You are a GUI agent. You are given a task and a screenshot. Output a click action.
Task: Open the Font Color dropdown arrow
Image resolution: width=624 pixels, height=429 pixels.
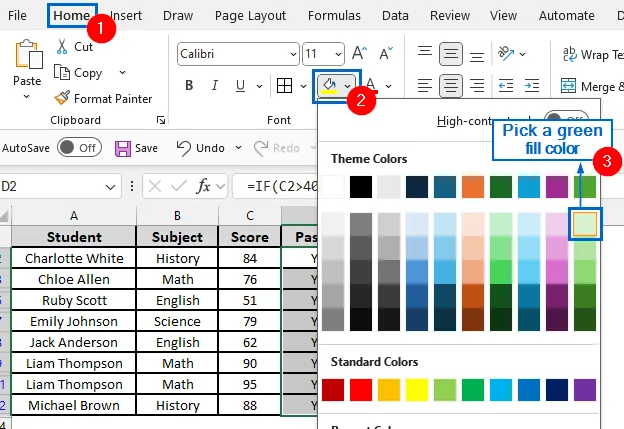click(x=388, y=86)
